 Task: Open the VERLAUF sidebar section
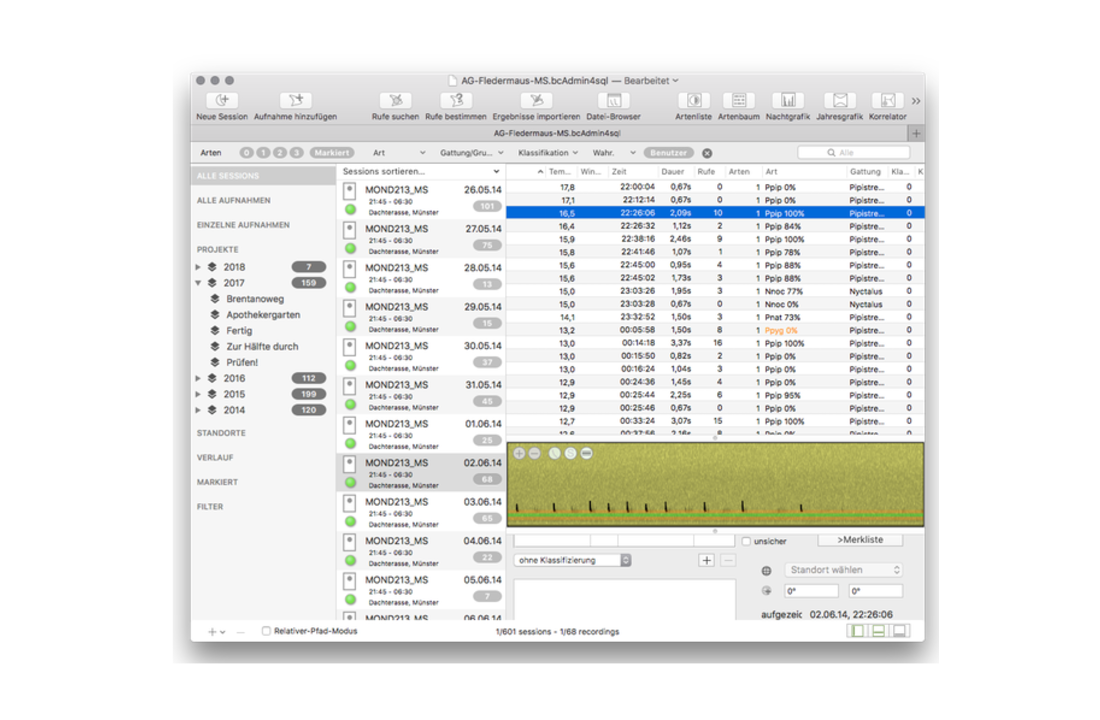215,458
